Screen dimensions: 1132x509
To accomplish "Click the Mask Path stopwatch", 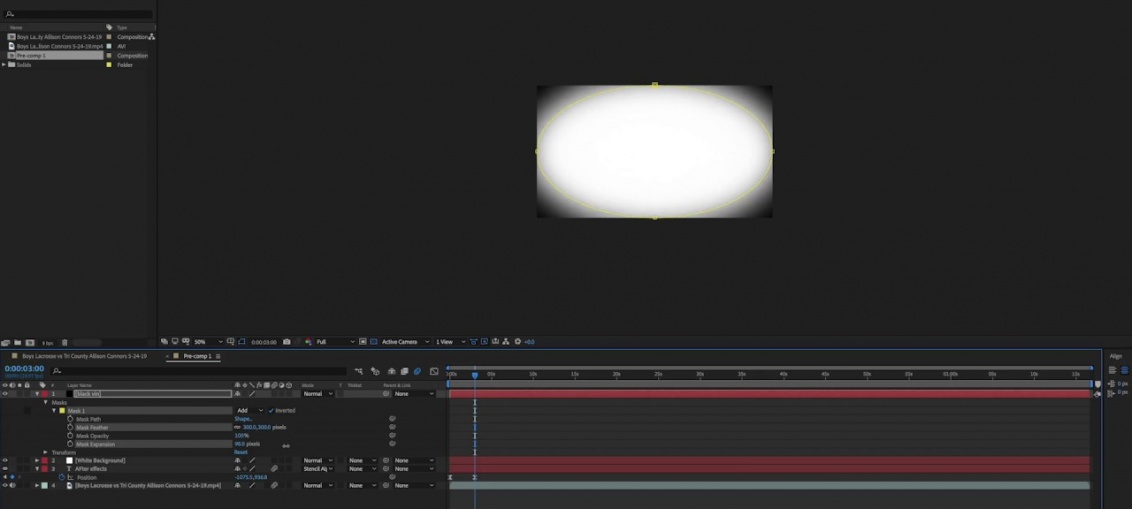I will tap(70, 419).
